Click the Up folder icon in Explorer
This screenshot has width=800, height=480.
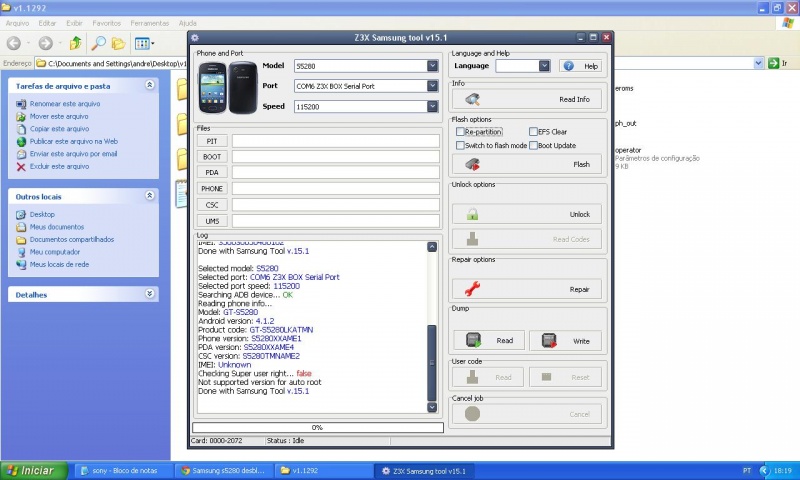76,43
